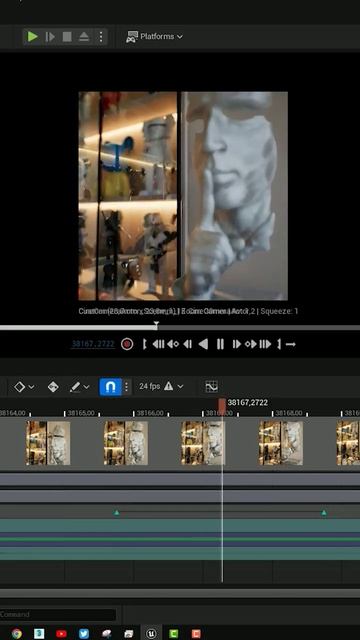This screenshot has height=640, width=360.
Task: Set playback range start bracket
Action: pos(144,344)
